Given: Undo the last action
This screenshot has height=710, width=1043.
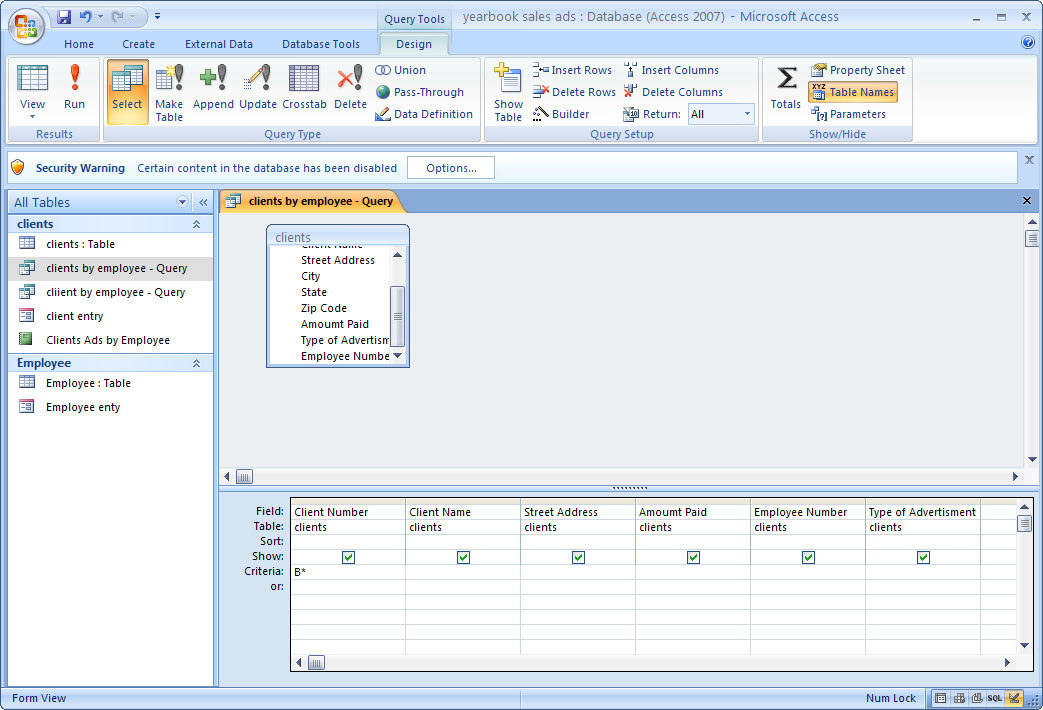Looking at the screenshot, I should [x=85, y=17].
